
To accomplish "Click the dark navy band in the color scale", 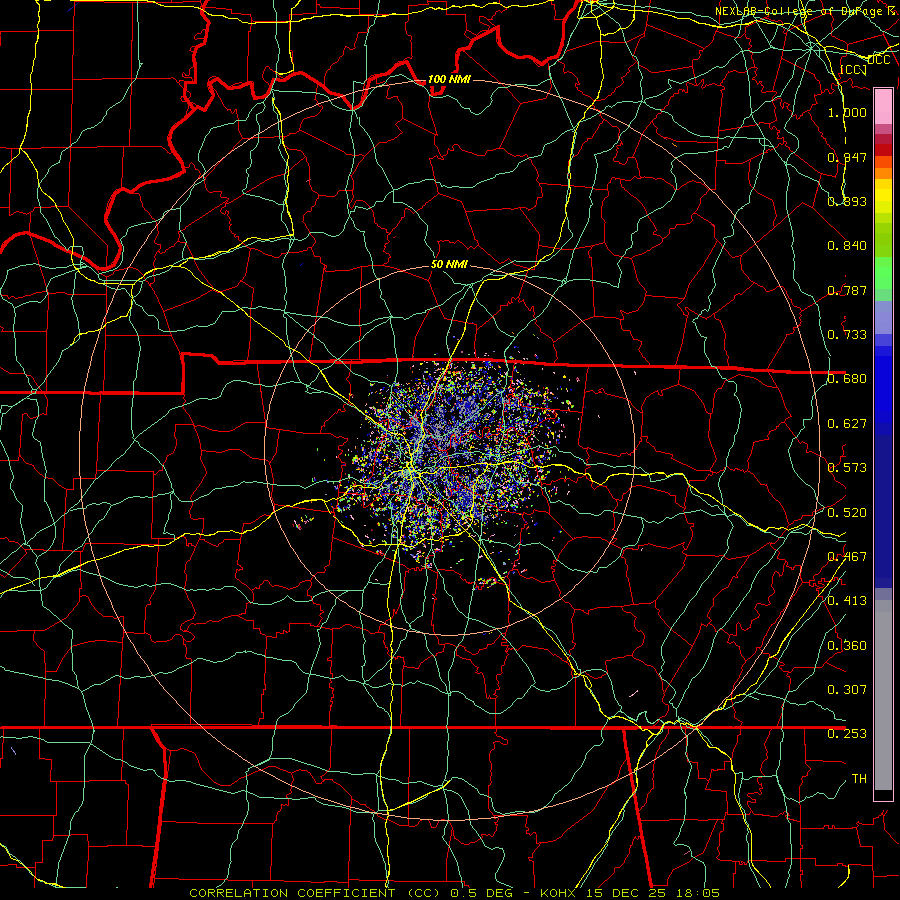I will pos(883,511).
